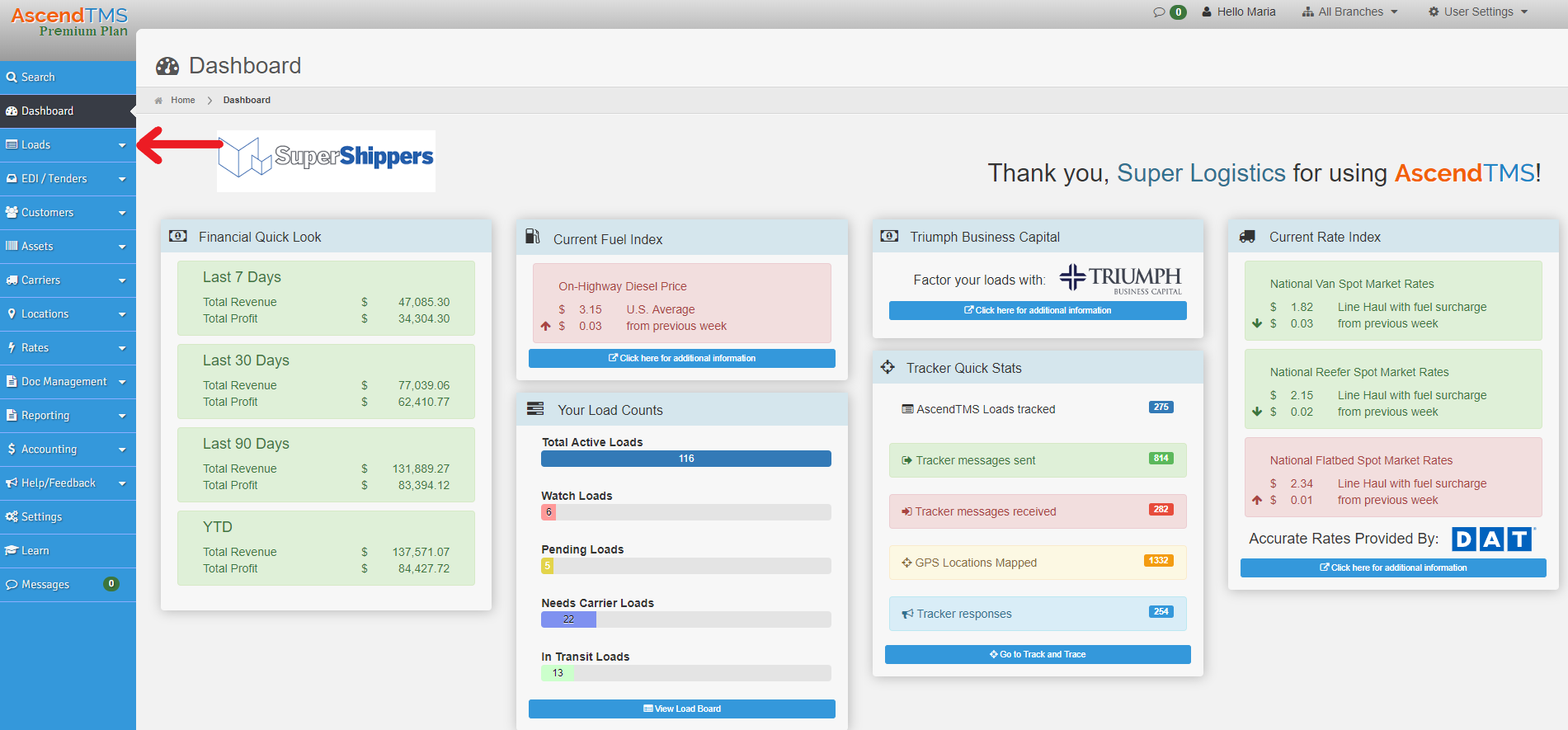Click the Accounting dollar sign icon
This screenshot has height=730, width=1568.
(x=12, y=449)
